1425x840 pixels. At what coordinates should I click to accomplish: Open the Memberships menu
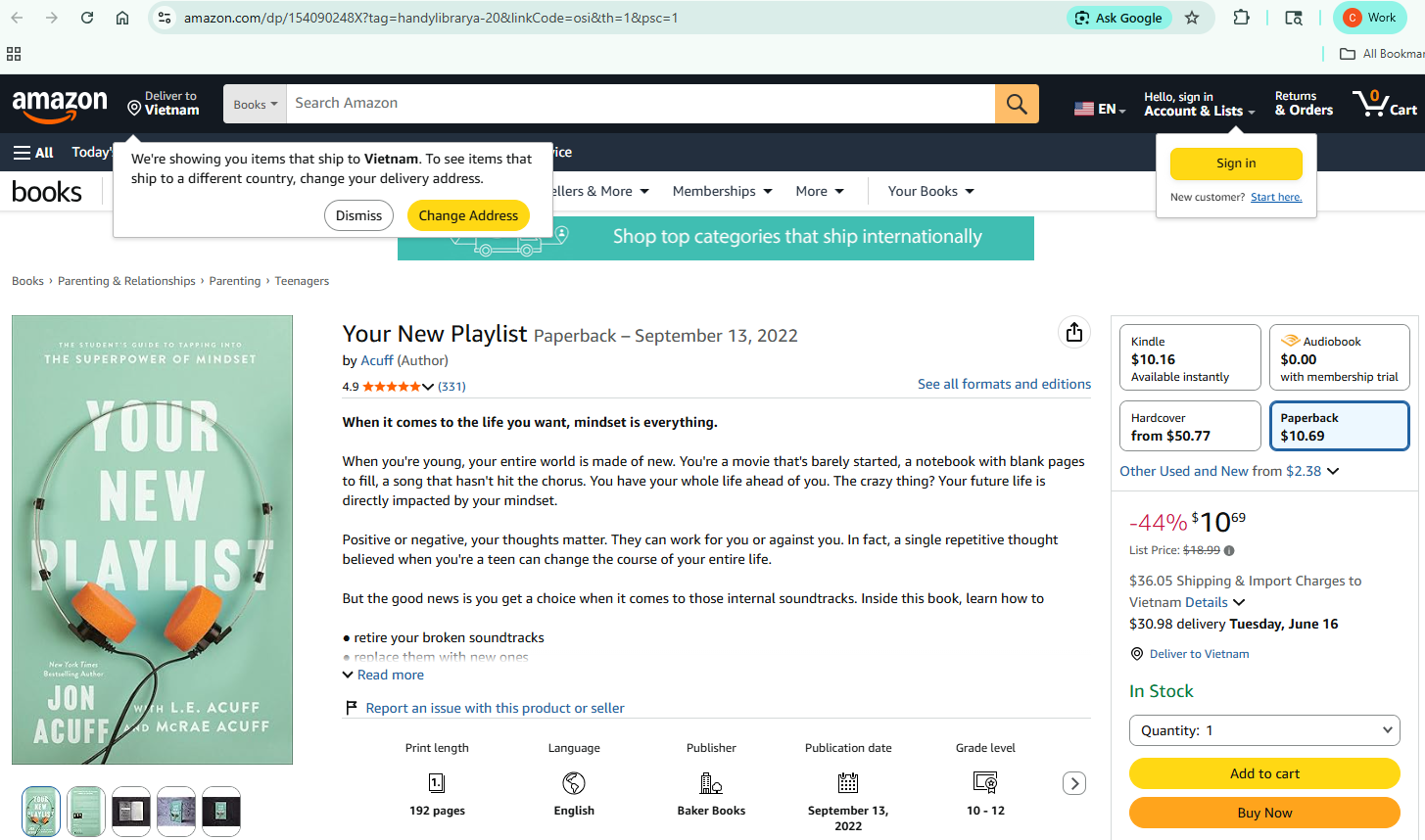[722, 191]
